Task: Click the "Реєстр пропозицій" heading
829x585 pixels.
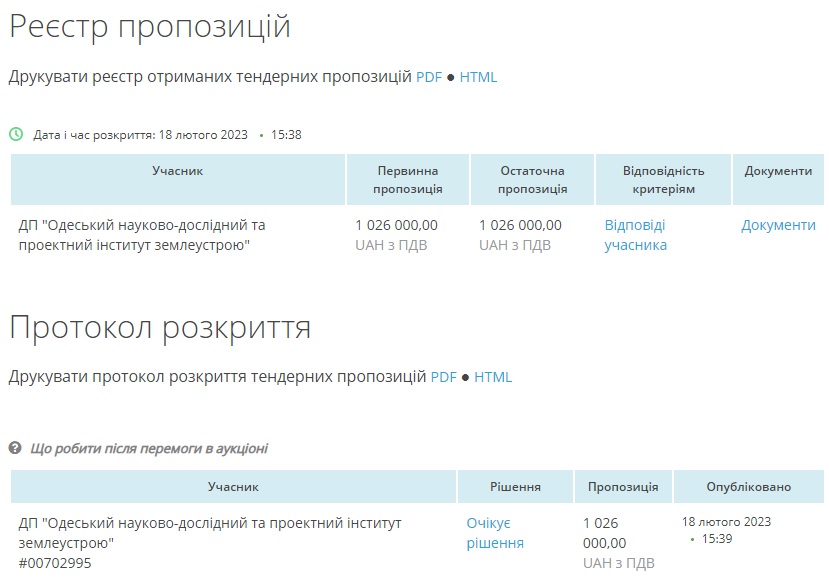Action: pyautogui.click(x=150, y=27)
